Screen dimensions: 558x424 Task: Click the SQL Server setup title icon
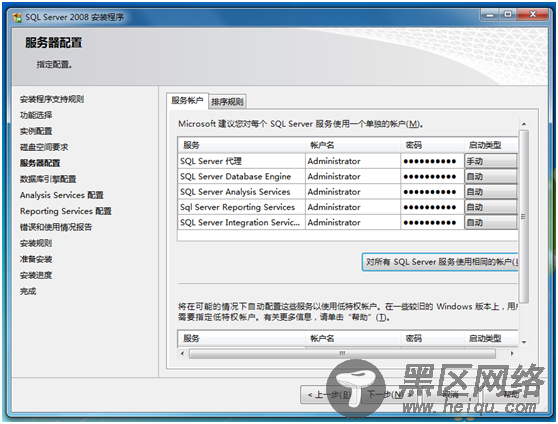point(17,17)
